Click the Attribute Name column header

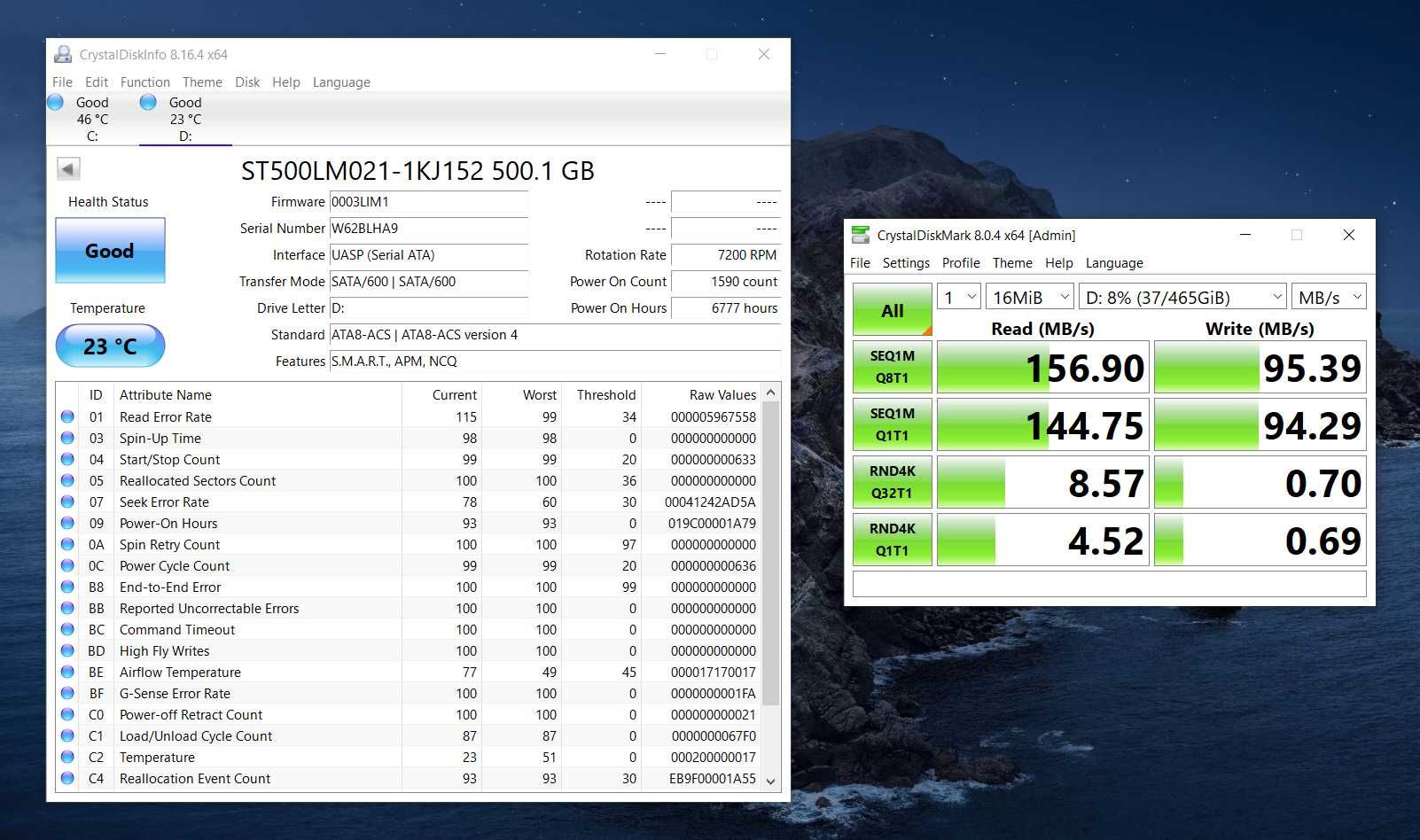tap(258, 394)
